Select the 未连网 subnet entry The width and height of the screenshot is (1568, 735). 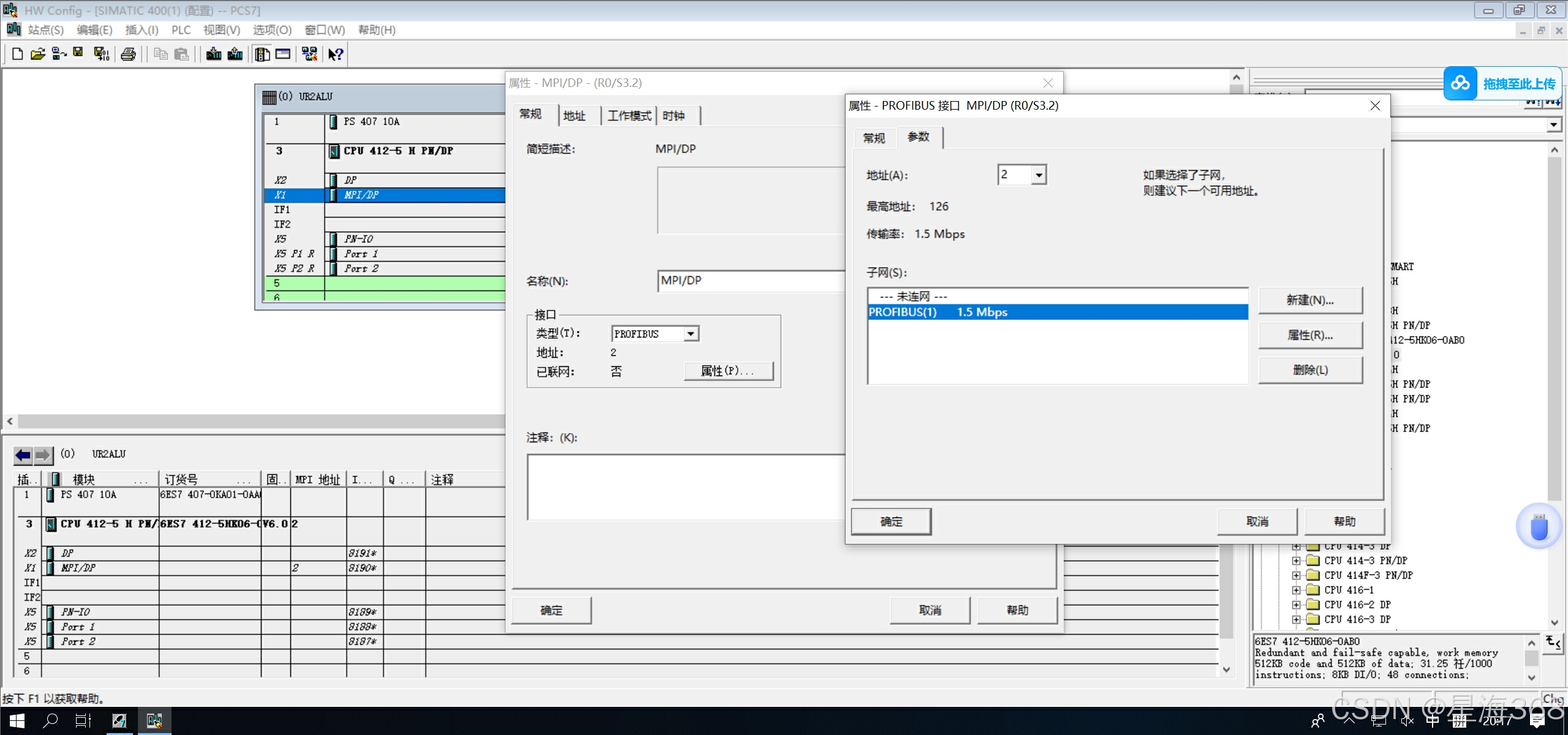[913, 296]
